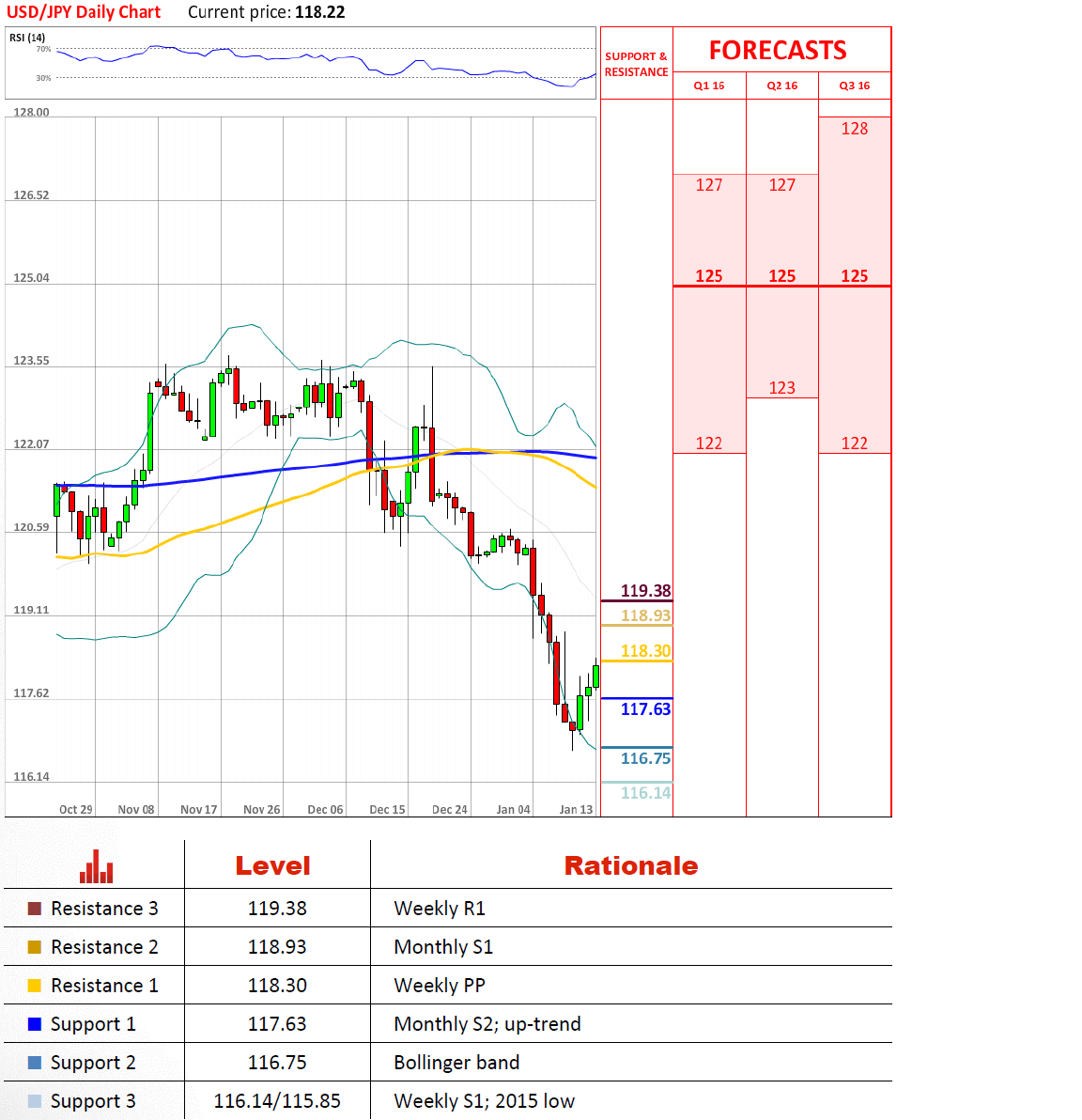Click the 119.38 resistance level marker
The height and width of the screenshot is (1120, 1082).
pyautogui.click(x=645, y=591)
